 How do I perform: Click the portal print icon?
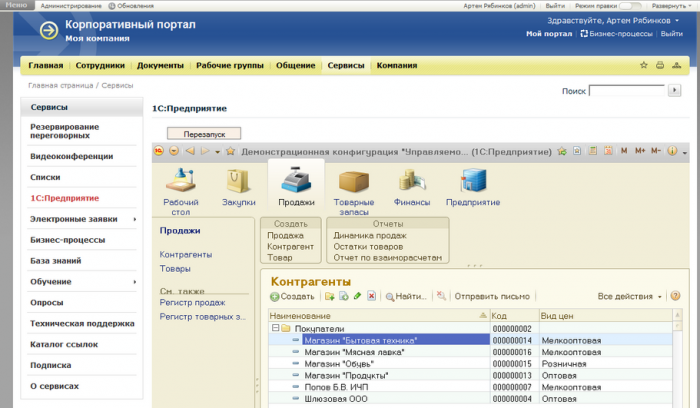click(660, 65)
